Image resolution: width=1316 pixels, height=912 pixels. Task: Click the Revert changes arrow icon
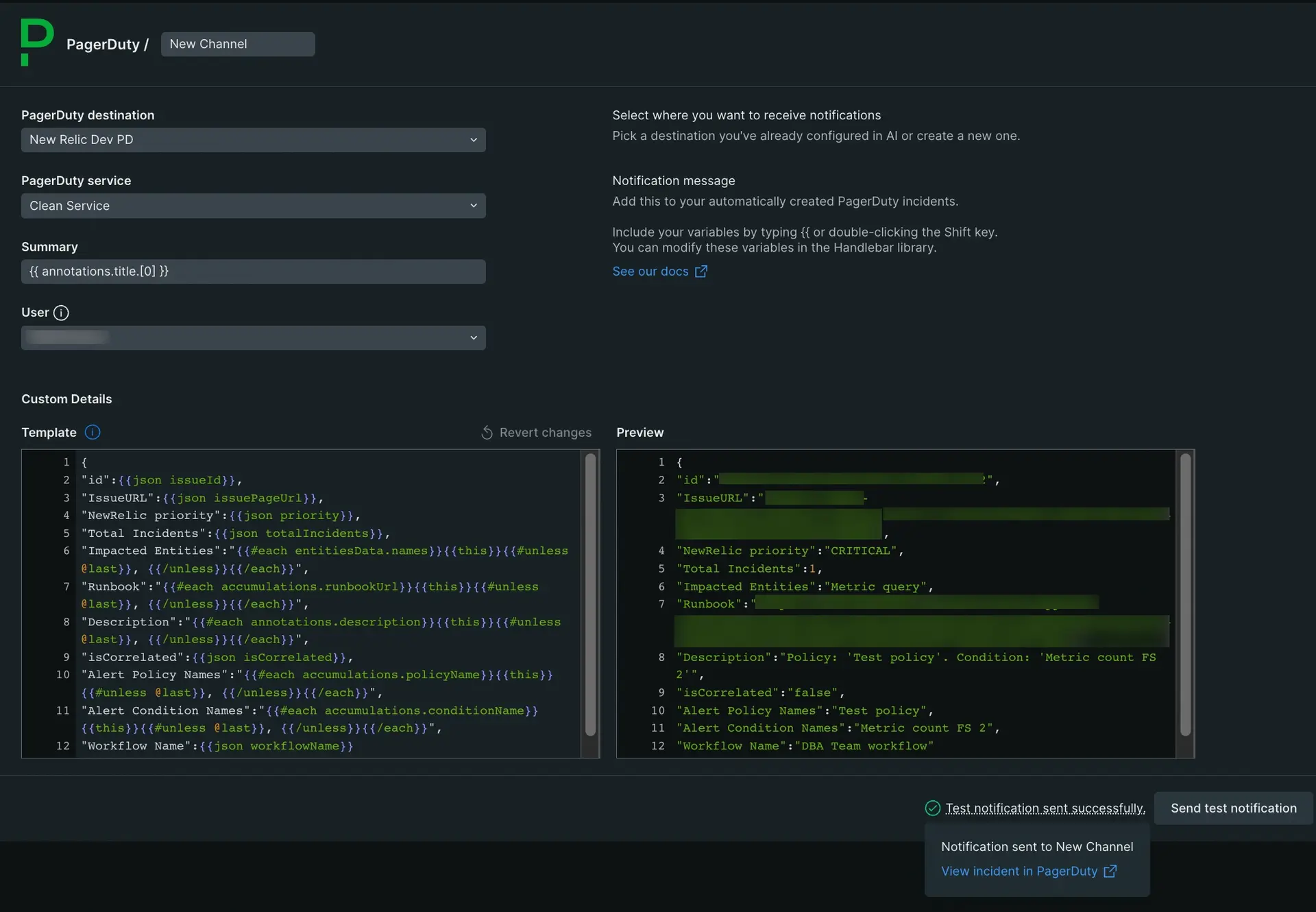(x=487, y=433)
